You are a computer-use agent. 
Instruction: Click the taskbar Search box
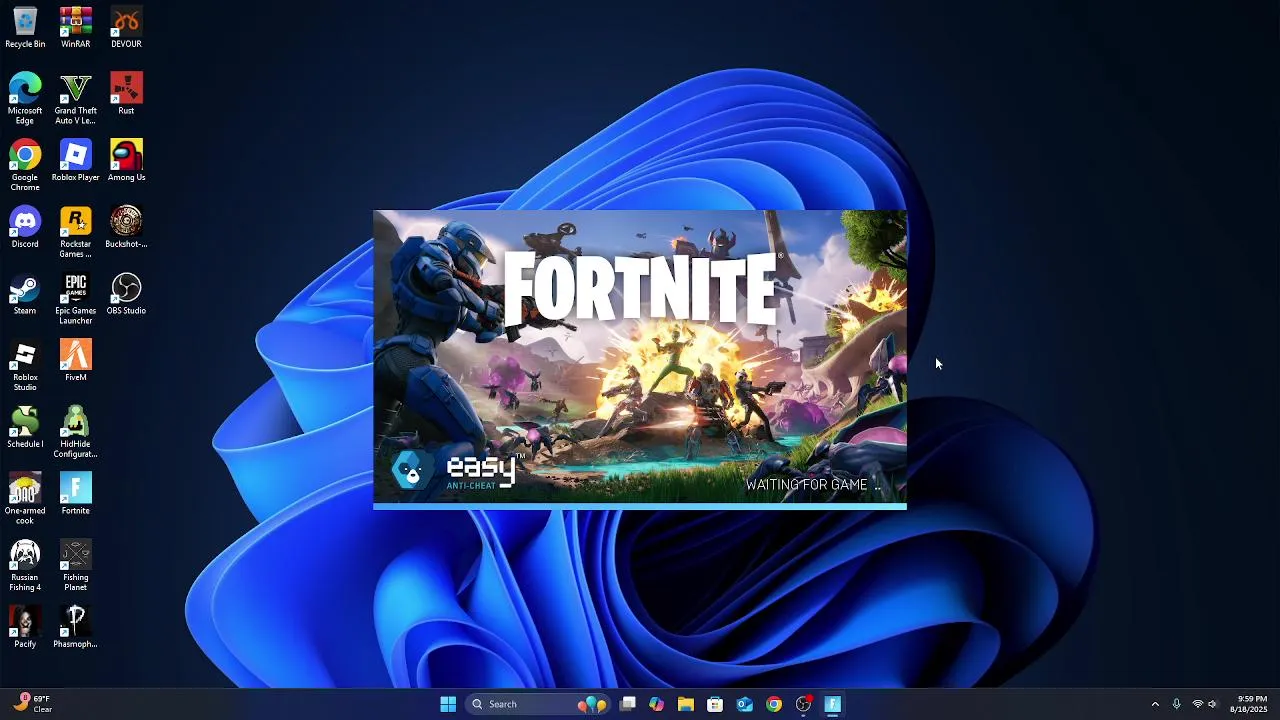(x=540, y=704)
